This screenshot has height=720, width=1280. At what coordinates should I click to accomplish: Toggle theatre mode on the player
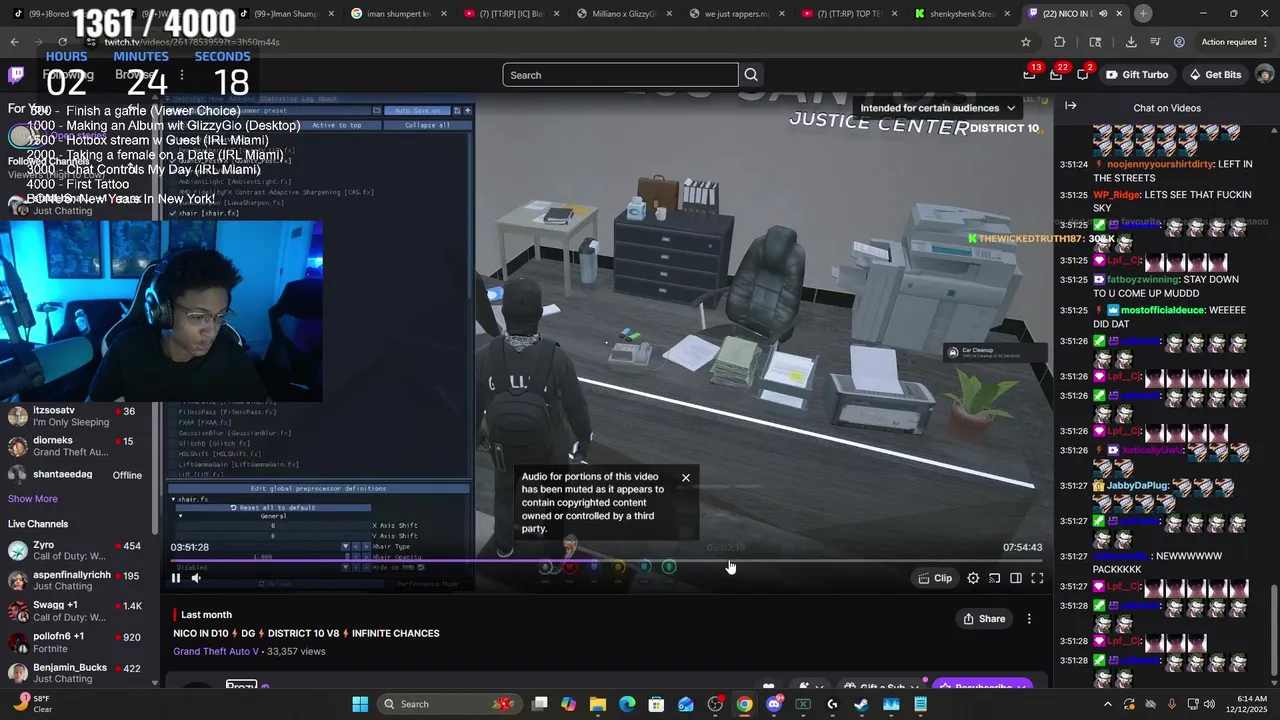pos(1016,578)
